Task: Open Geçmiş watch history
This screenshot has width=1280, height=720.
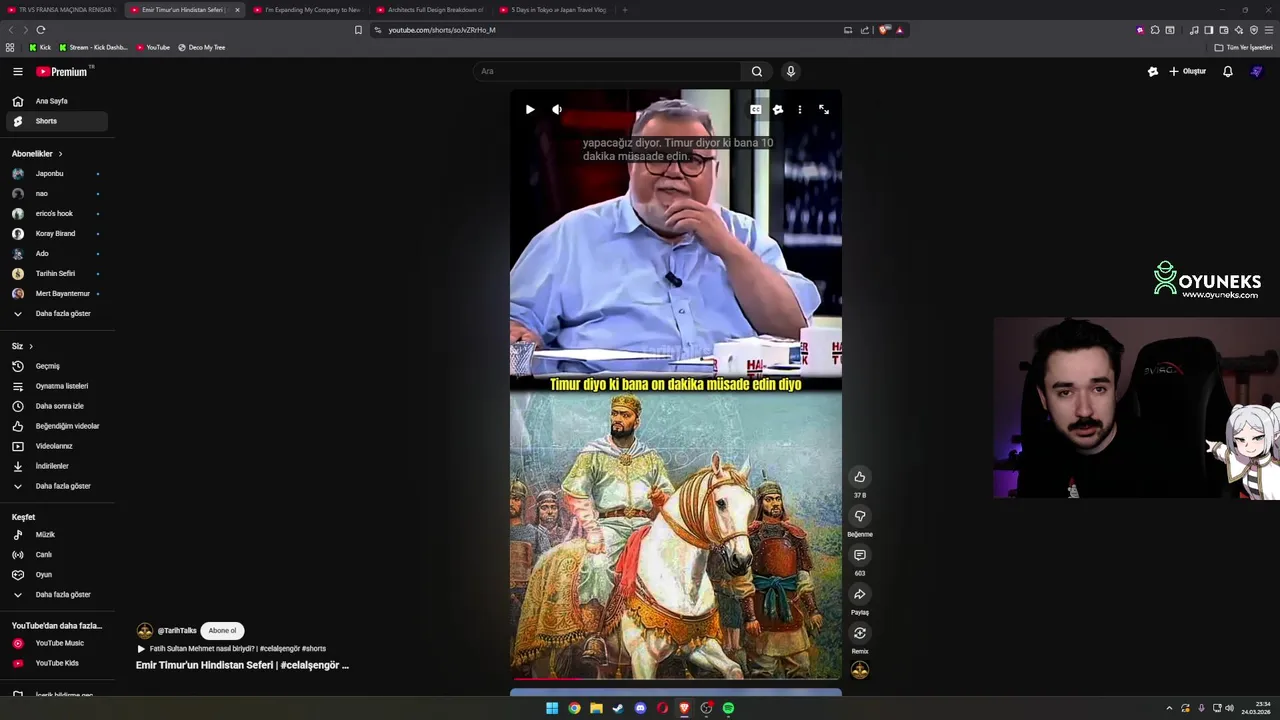Action: tap(57, 366)
